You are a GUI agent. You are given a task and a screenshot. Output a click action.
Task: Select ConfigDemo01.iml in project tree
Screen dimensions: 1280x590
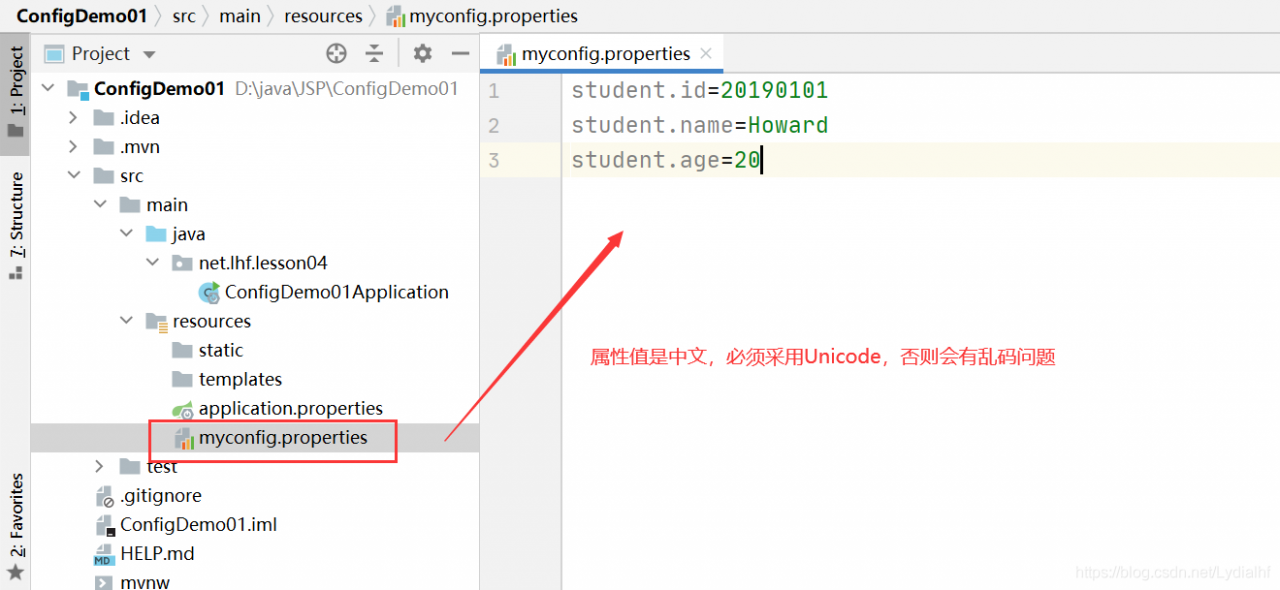pos(199,524)
